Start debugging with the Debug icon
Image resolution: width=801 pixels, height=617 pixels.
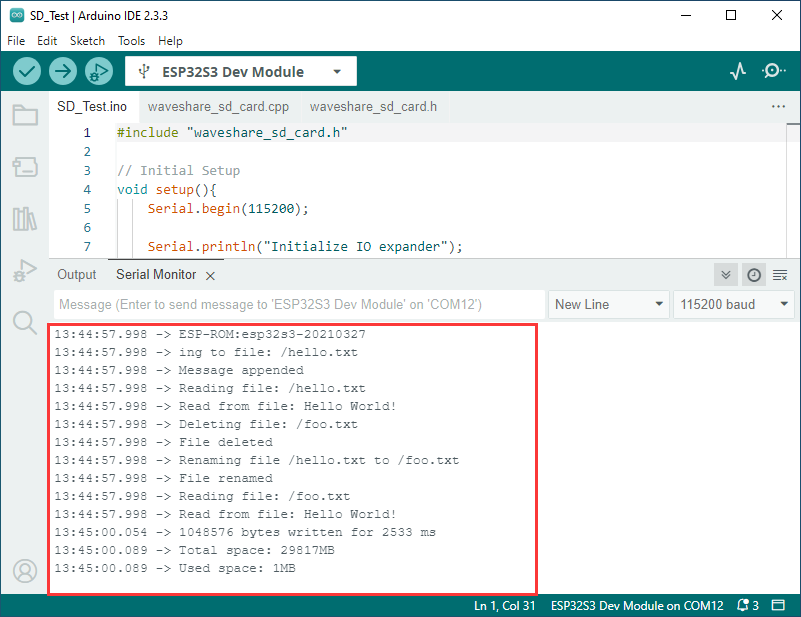coord(98,71)
